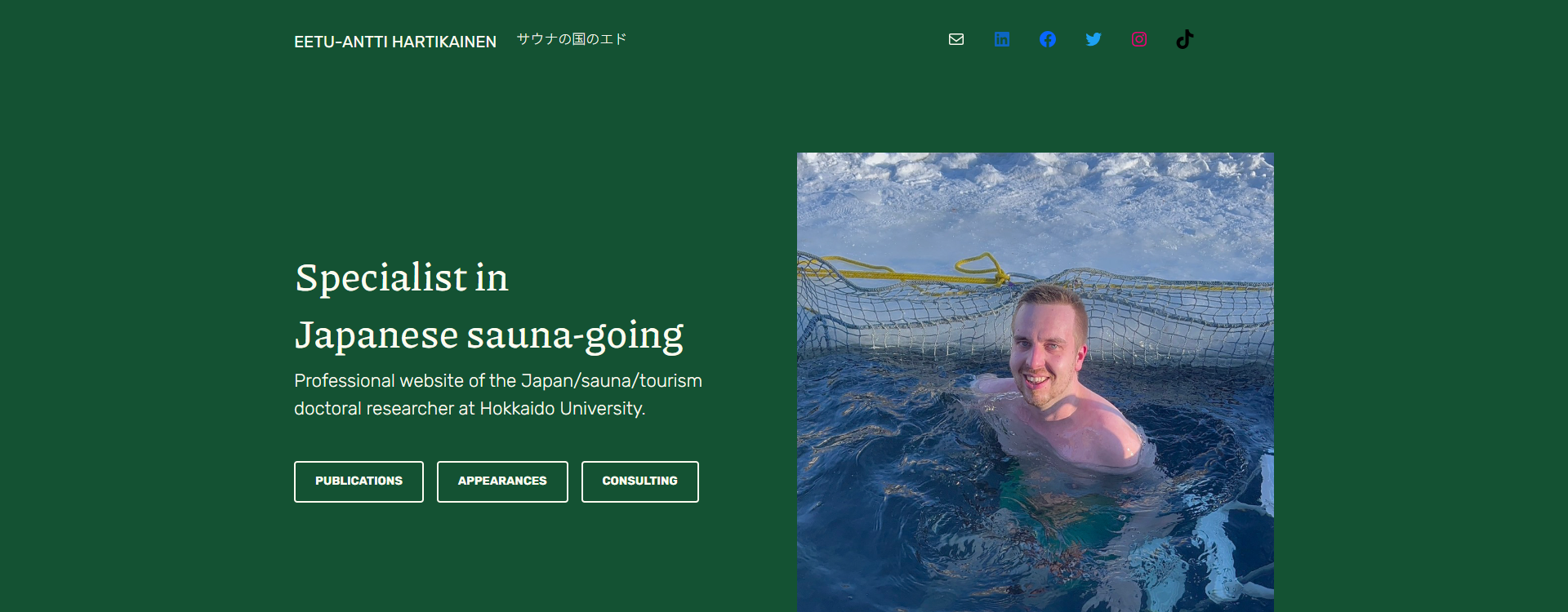The image size is (1568, 612).
Task: Click the smiling man's face in photo
Action: tap(1045, 351)
